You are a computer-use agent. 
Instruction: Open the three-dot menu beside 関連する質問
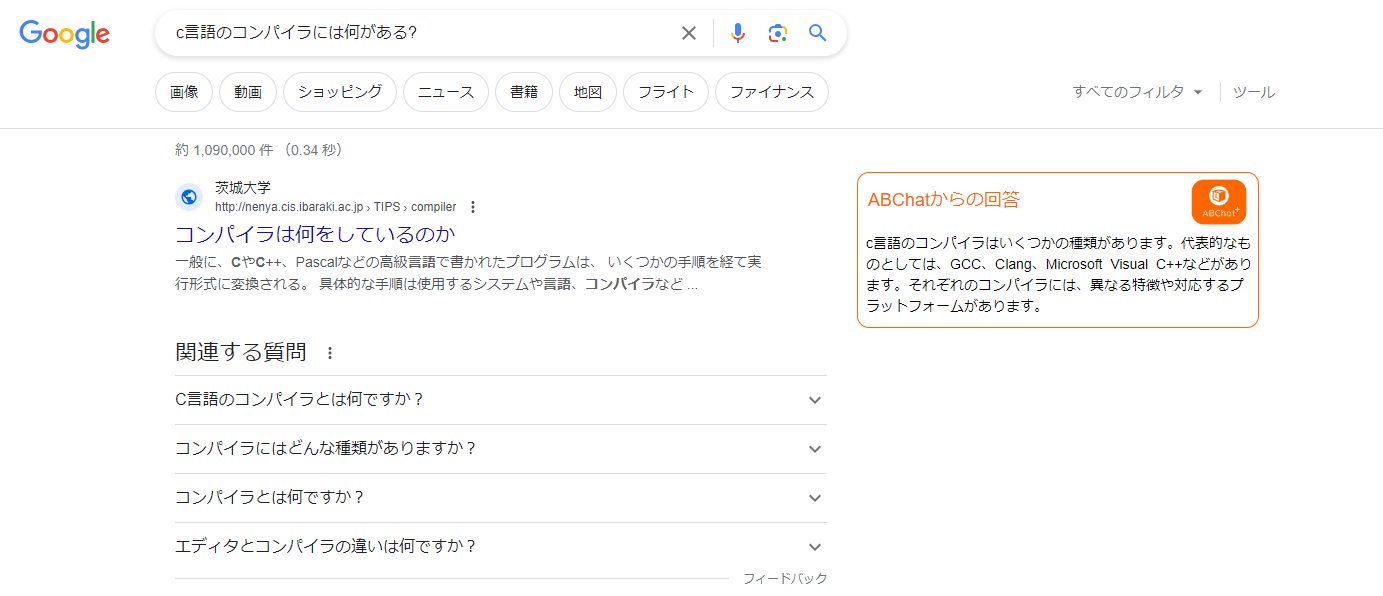pyautogui.click(x=329, y=352)
